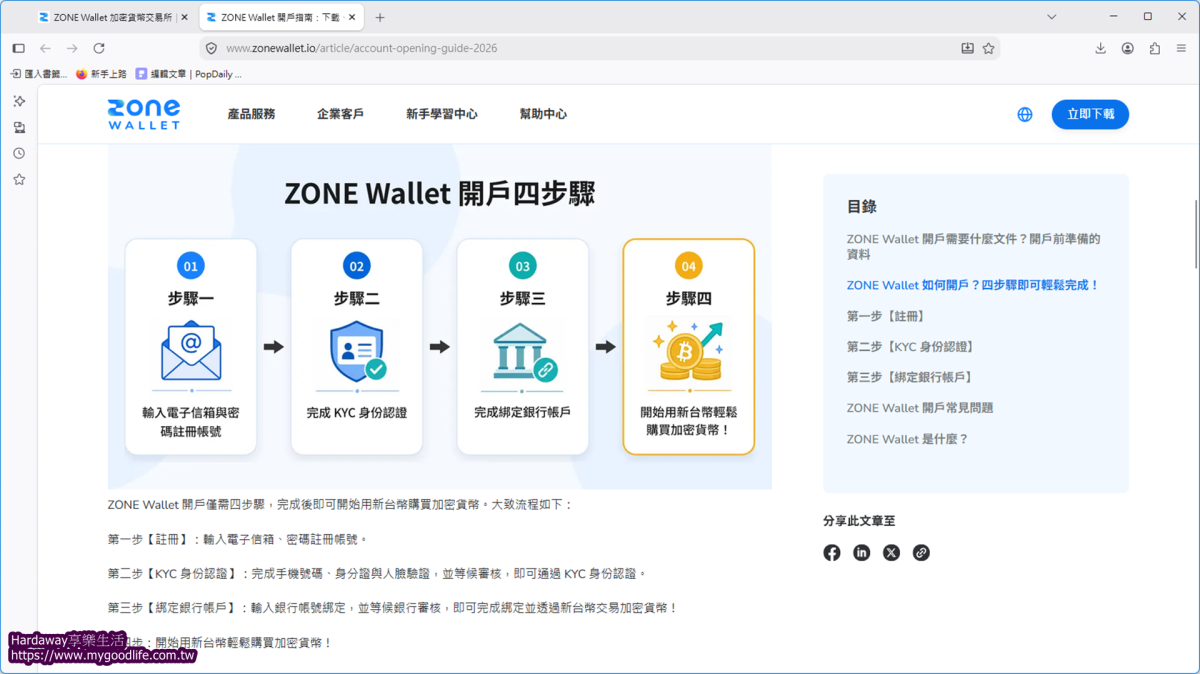Open the extensions puzzle icon
The width and height of the screenshot is (1200, 674).
[x=1155, y=48]
